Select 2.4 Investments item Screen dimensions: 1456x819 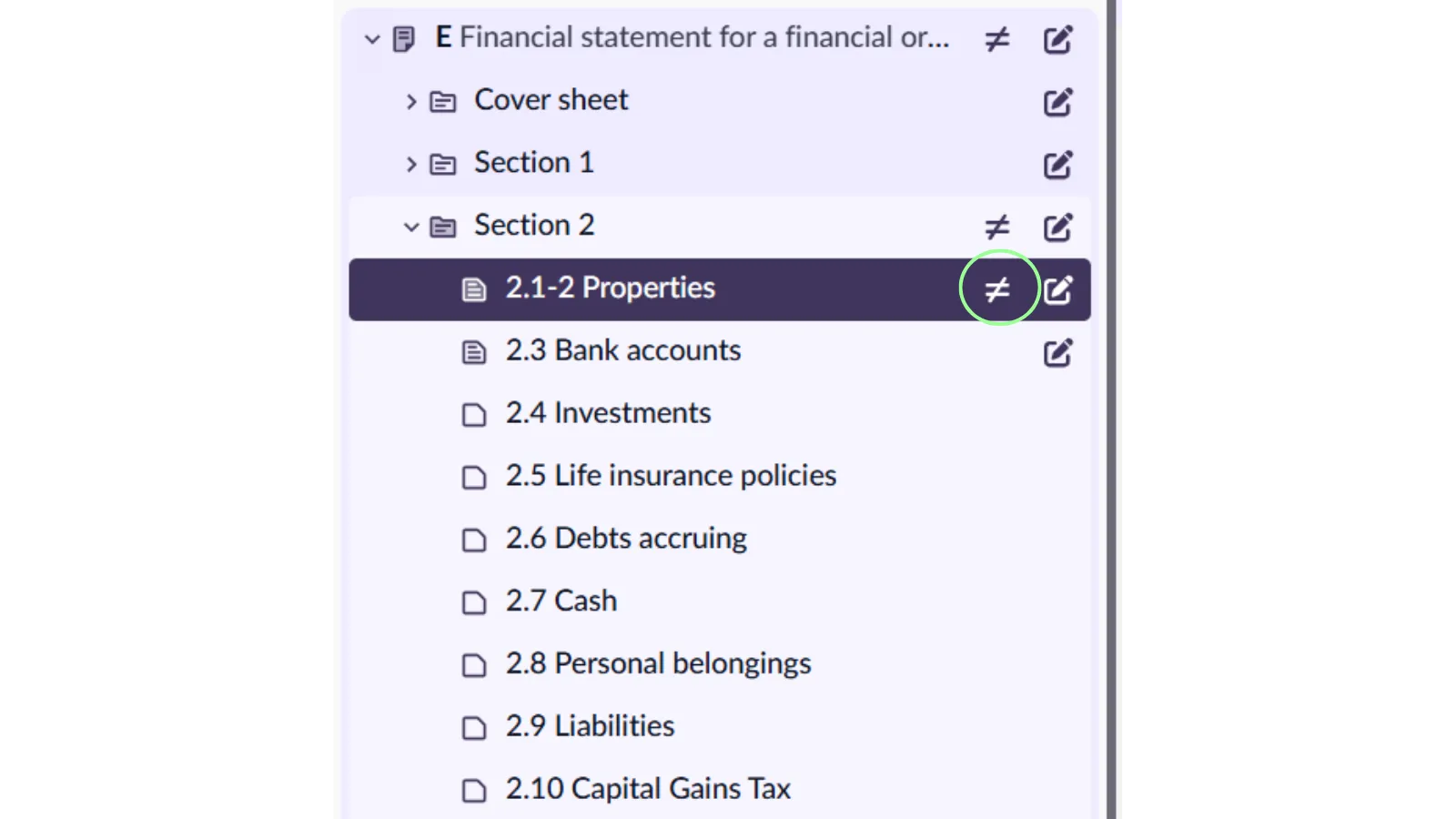coord(608,414)
